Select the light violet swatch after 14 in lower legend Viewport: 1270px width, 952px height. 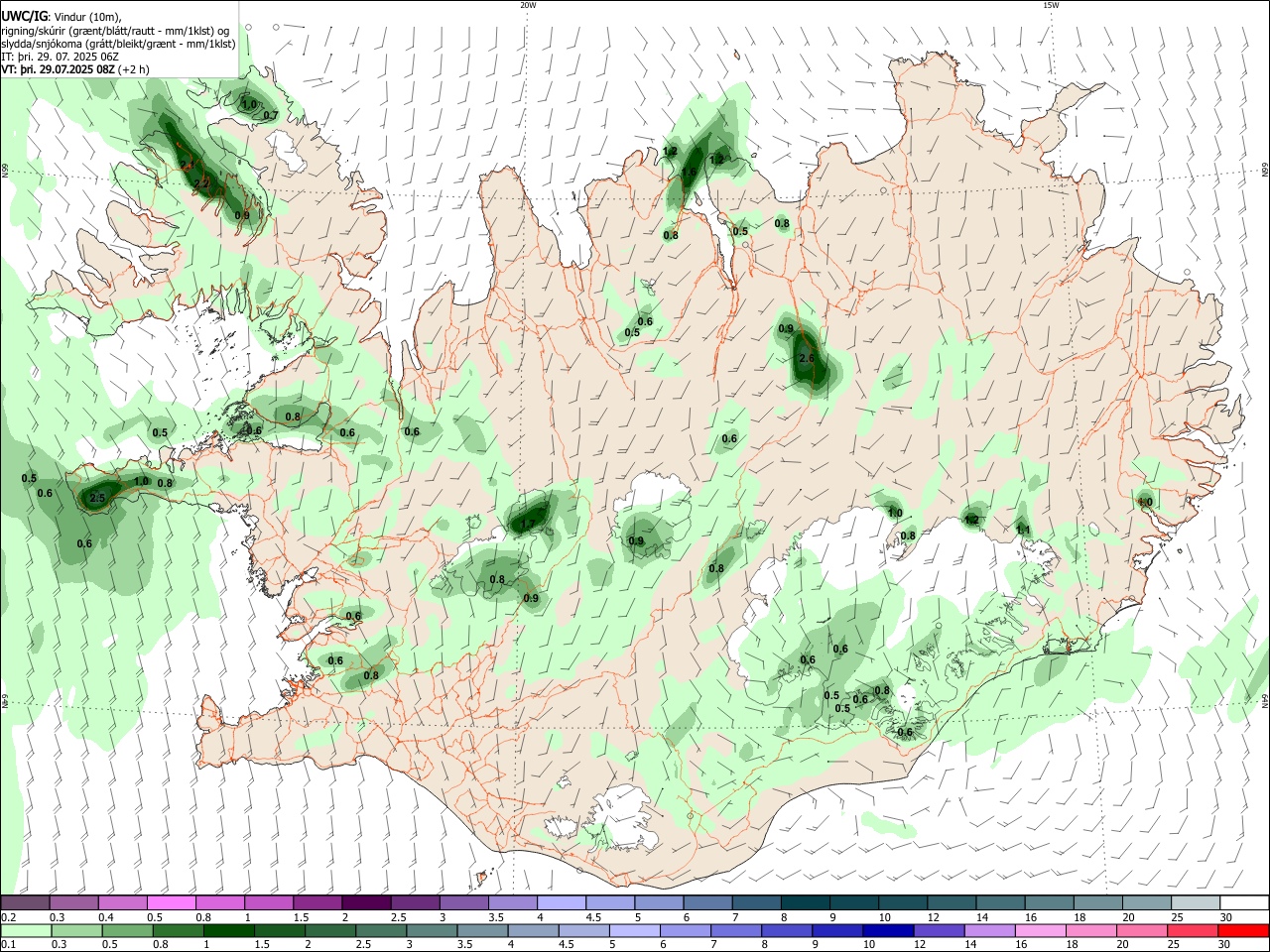coord(989,930)
